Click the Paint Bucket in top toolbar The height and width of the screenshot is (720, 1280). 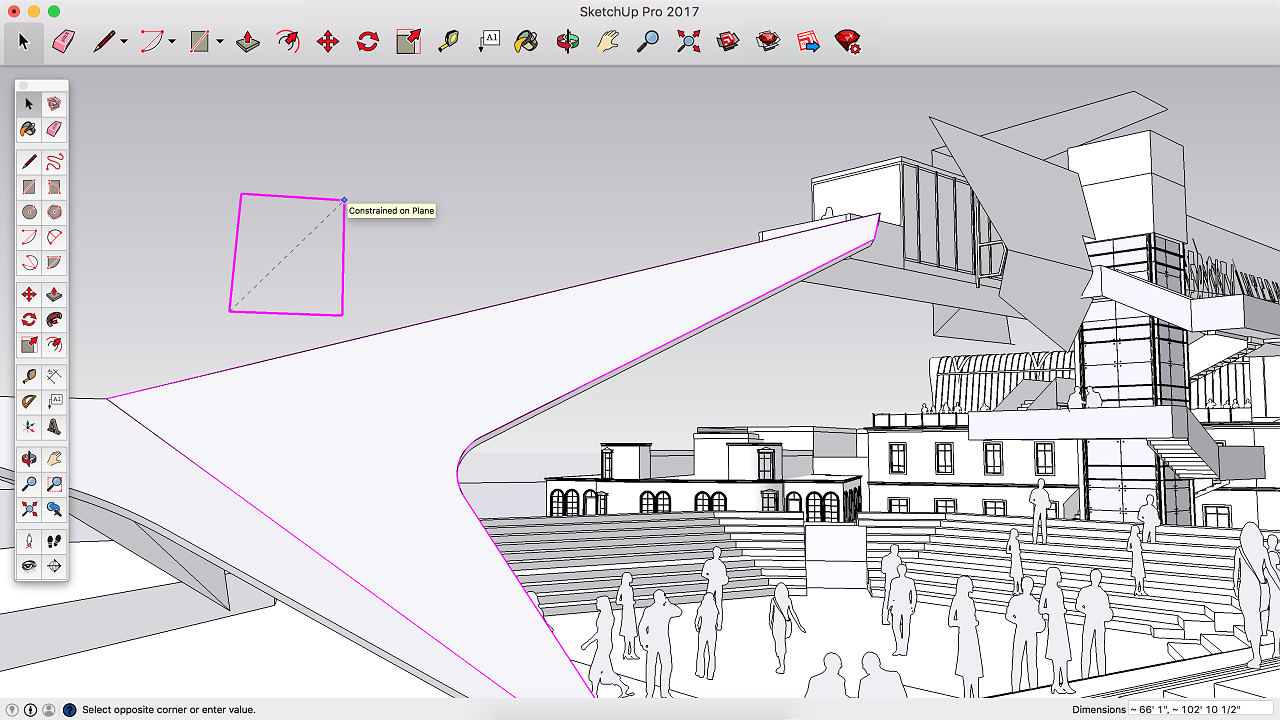[526, 42]
